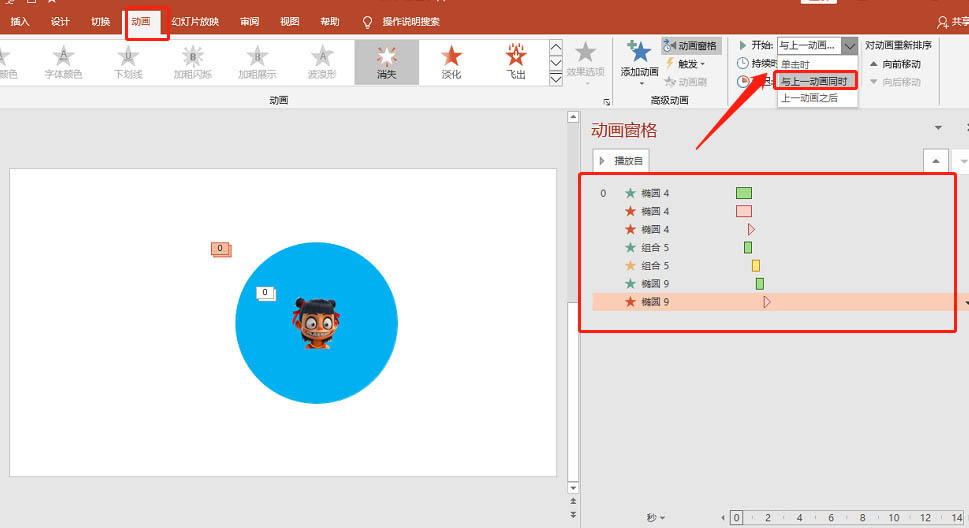Viewport: 969px width, 528px height.
Task: Apply the 飞出 (Fly Out) animation
Action: [515, 62]
